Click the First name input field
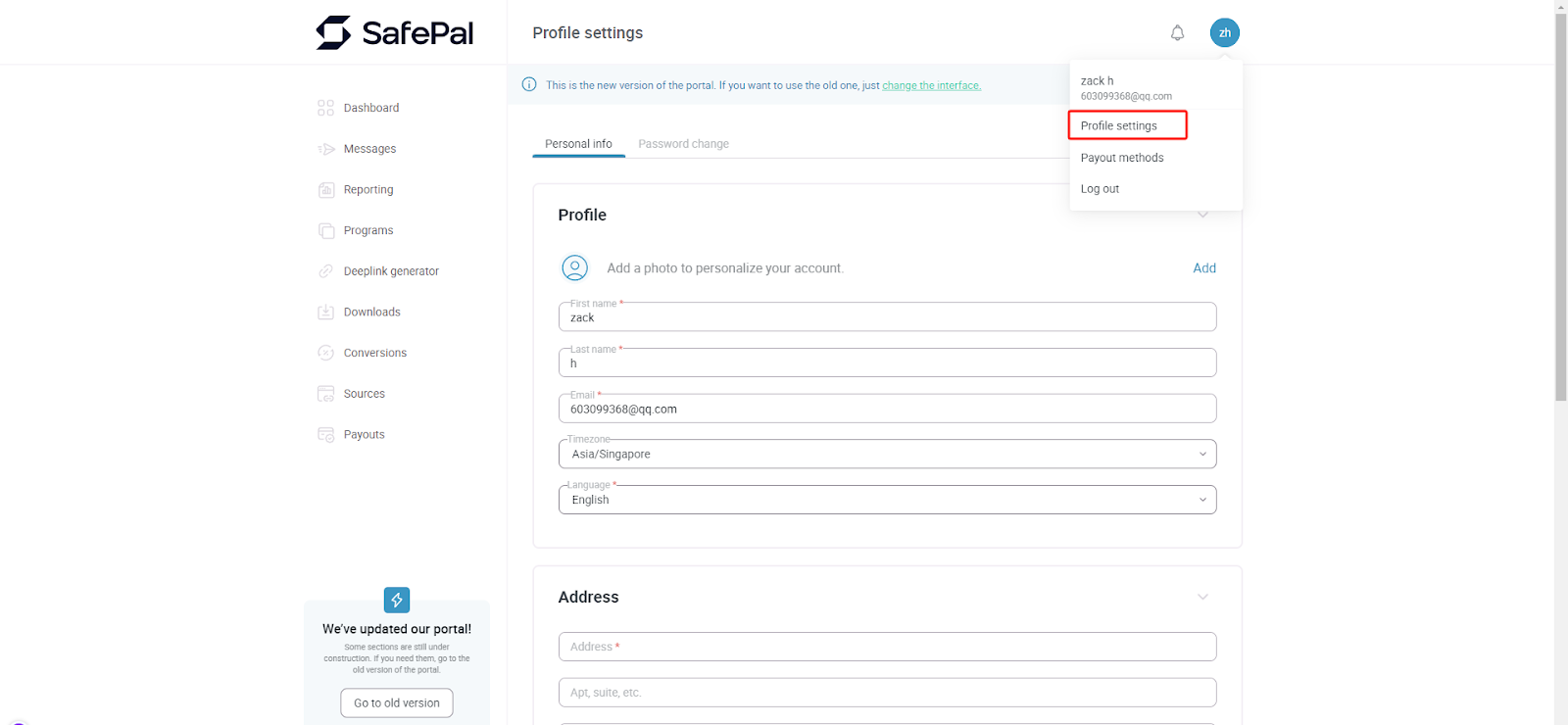This screenshot has width=1568, height=725. (887, 317)
